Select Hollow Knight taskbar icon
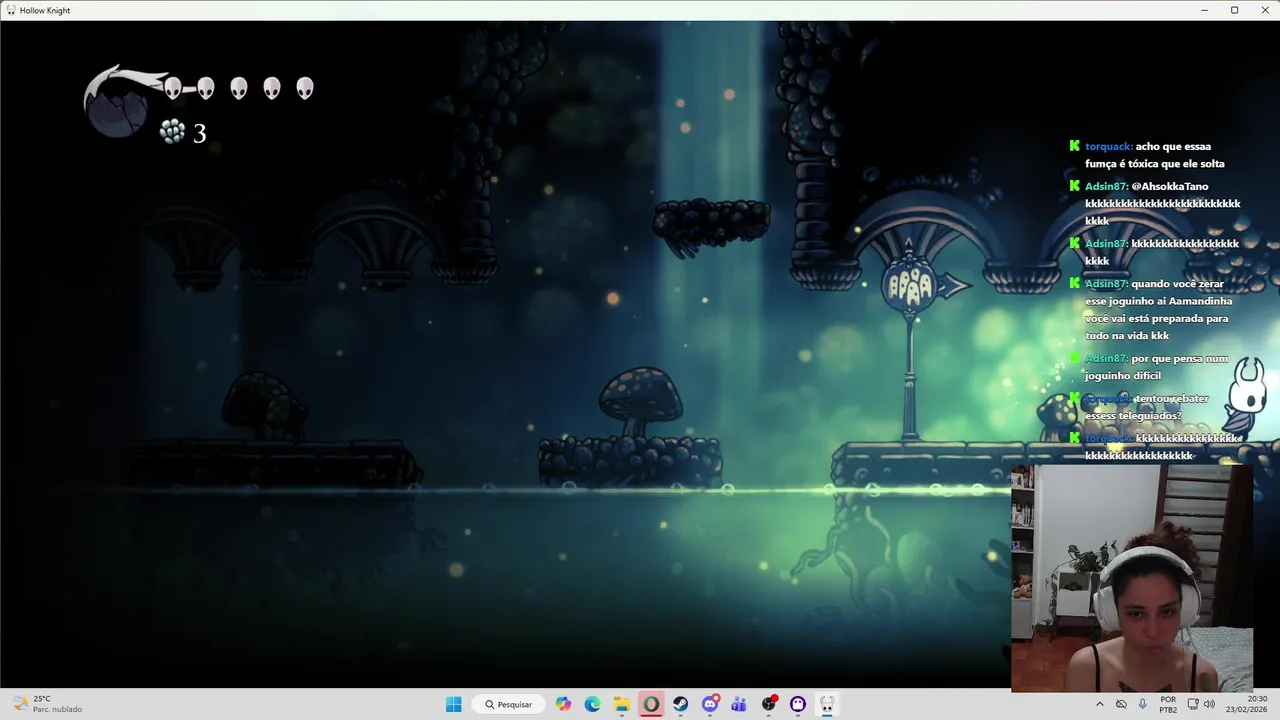The image size is (1280, 720). [x=827, y=704]
